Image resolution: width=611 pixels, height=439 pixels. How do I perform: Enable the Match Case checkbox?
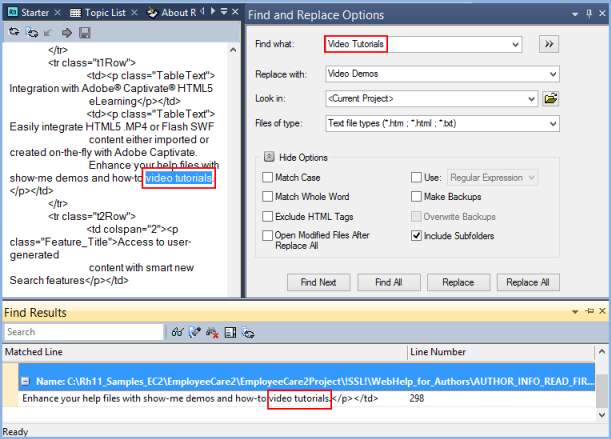268,177
